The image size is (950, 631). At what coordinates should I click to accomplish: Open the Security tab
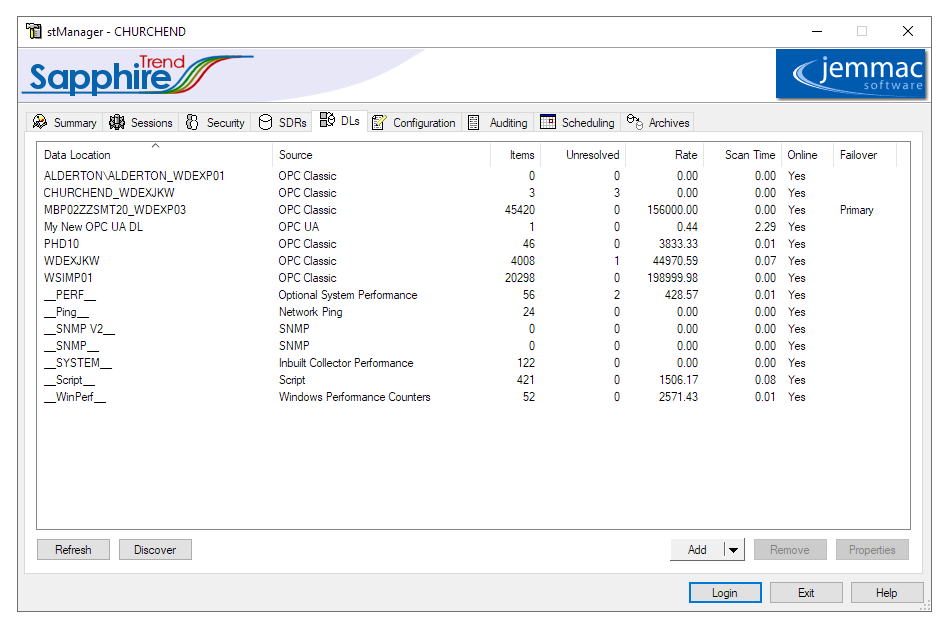pos(215,122)
